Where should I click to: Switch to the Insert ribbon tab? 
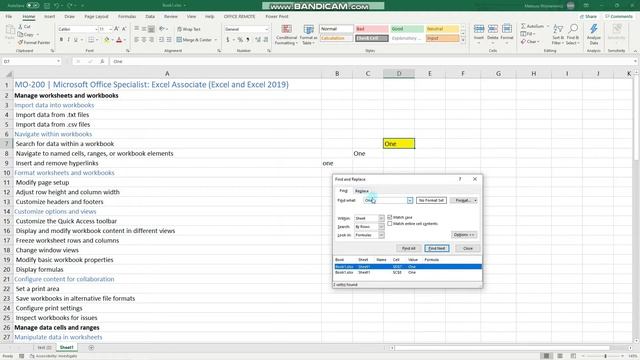(49, 16)
